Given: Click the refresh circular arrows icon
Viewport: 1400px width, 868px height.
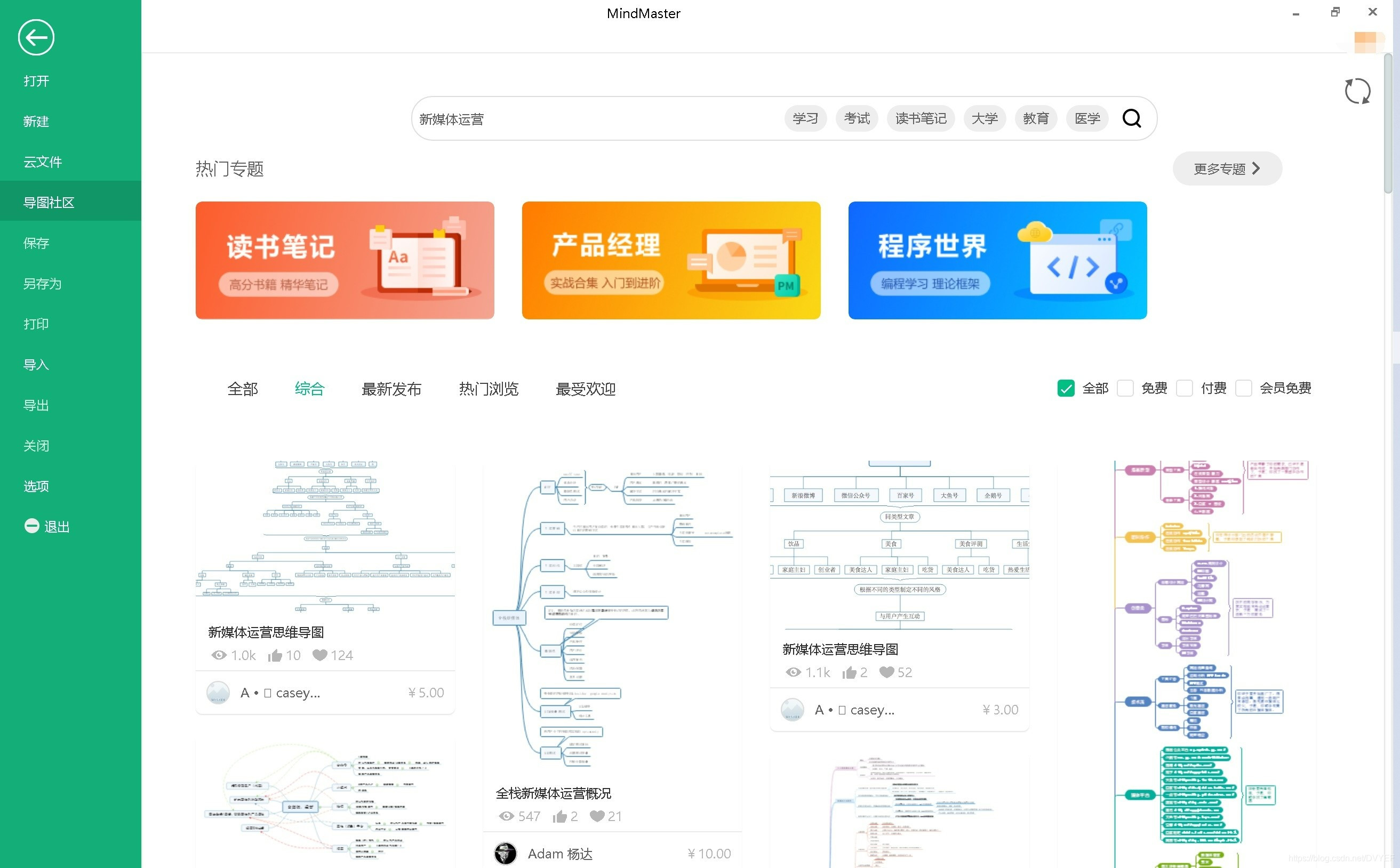Looking at the screenshot, I should coord(1357,91).
